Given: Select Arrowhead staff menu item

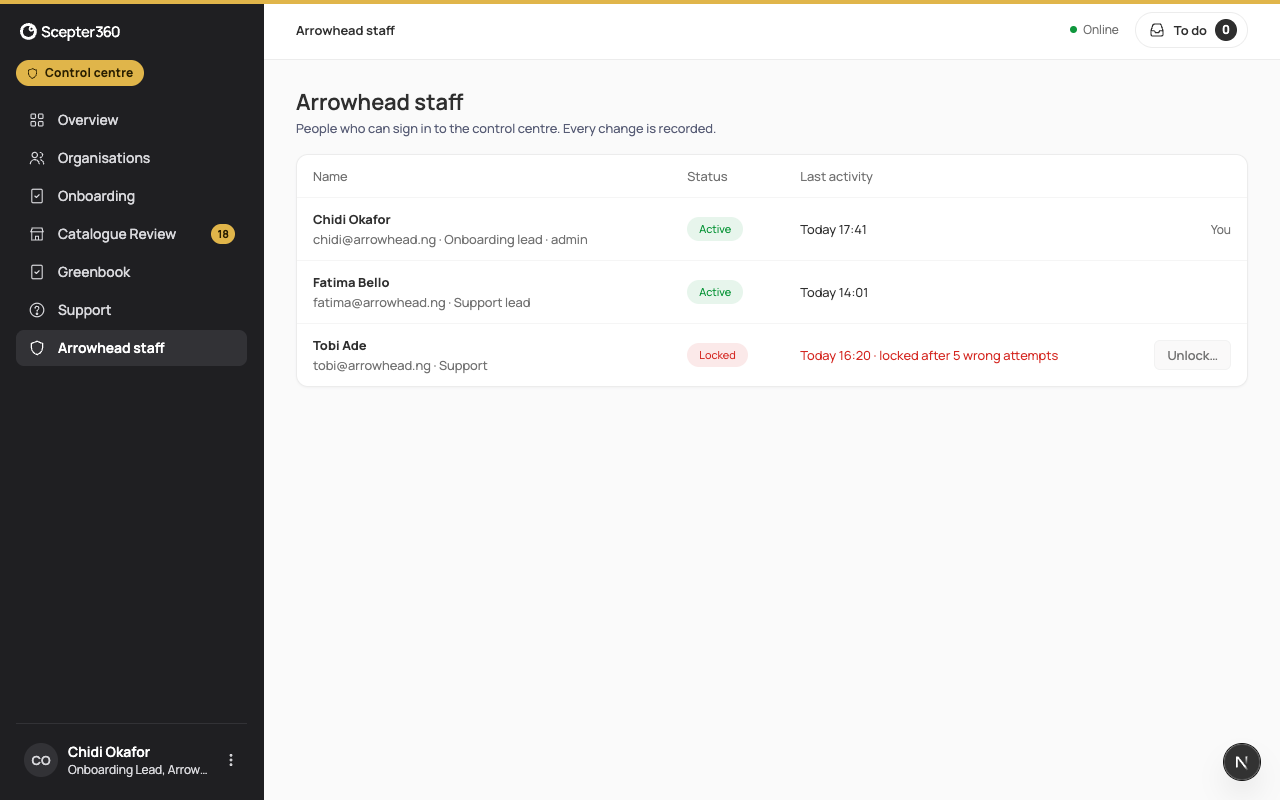Looking at the screenshot, I should click(131, 348).
